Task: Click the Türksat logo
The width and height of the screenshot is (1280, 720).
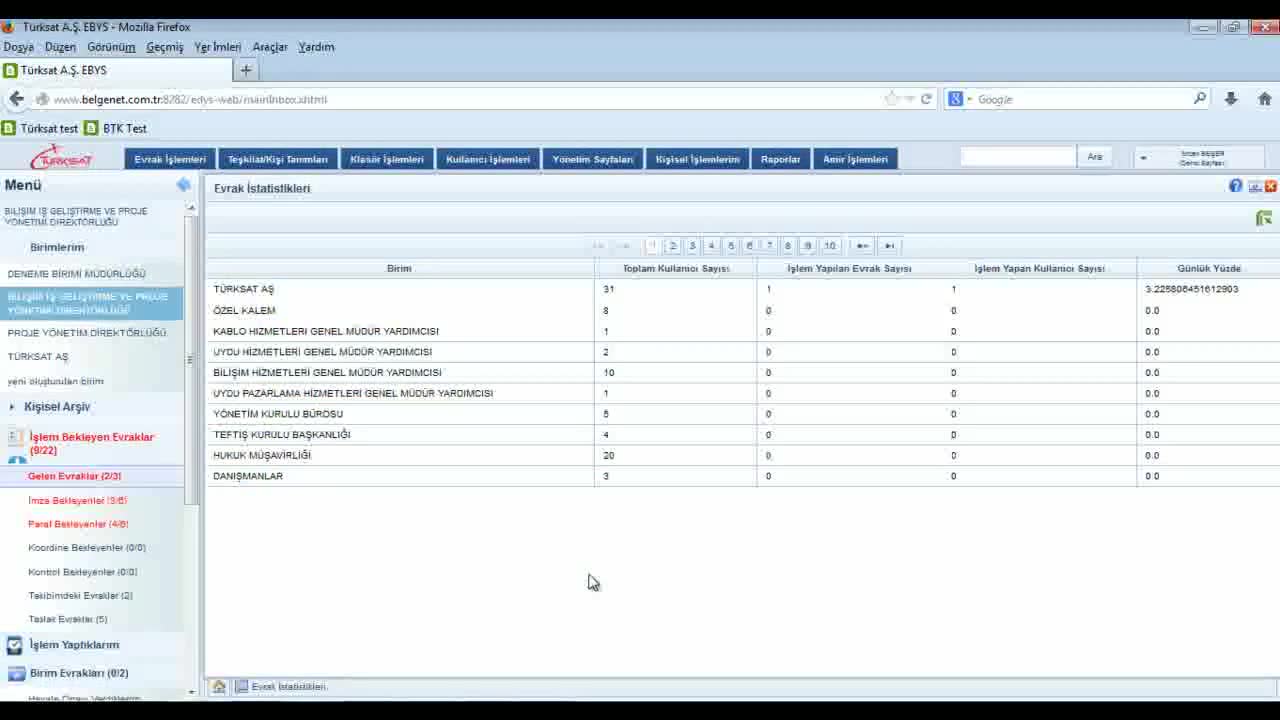Action: (x=61, y=159)
